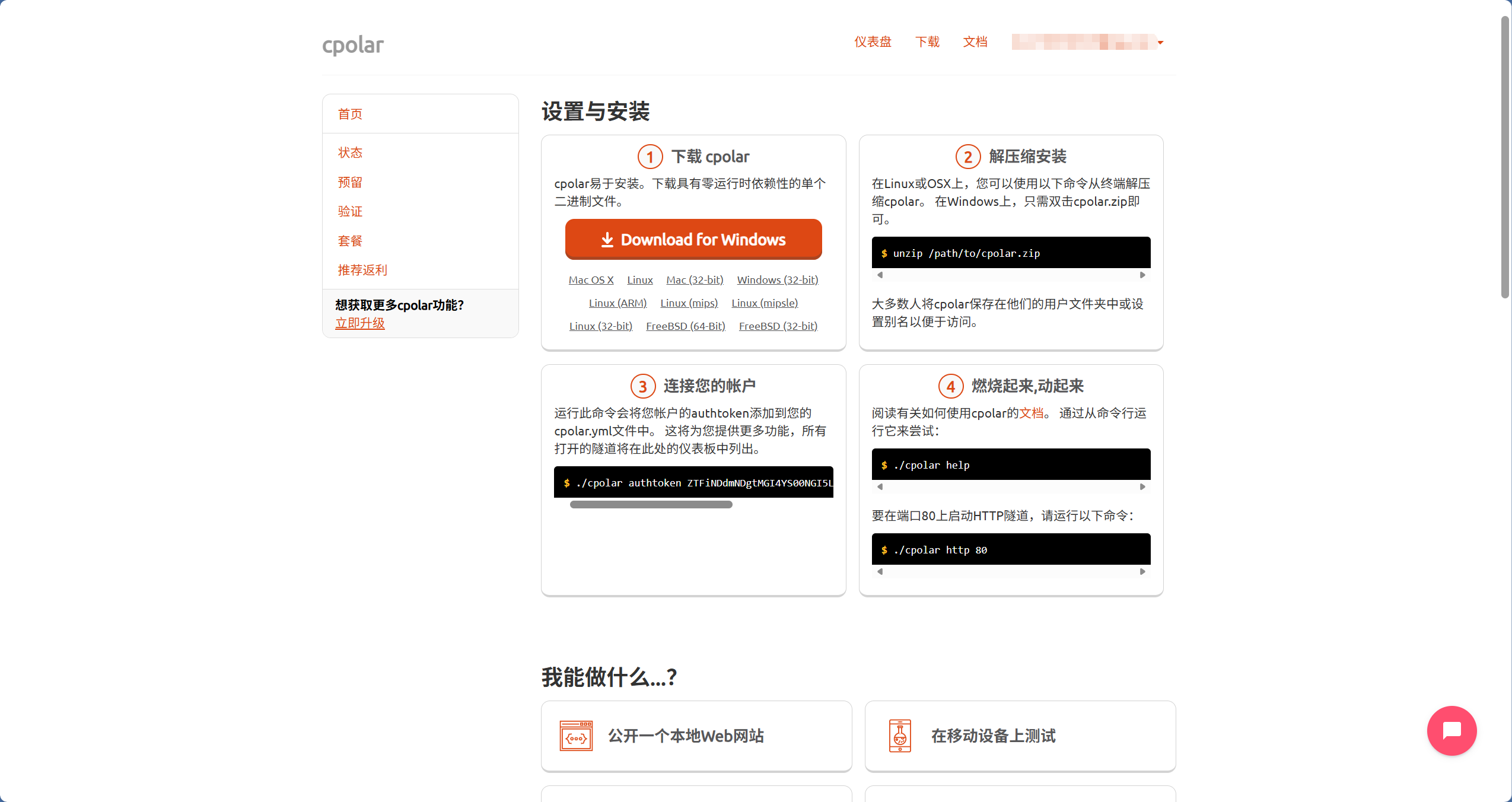
Task: Click the mobile device testing icon
Action: click(899, 736)
